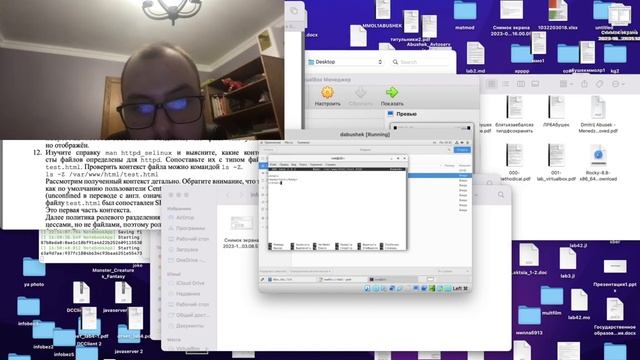The width and height of the screenshot is (640, 360).
Task: Open Файл menu in the VM terminal
Action: point(273,164)
